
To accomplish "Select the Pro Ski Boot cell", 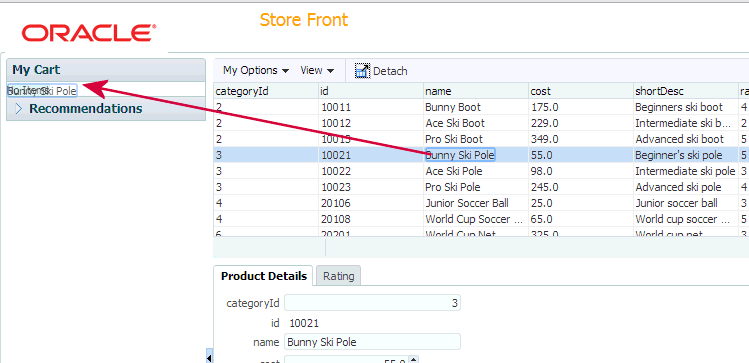I will click(x=454, y=139).
